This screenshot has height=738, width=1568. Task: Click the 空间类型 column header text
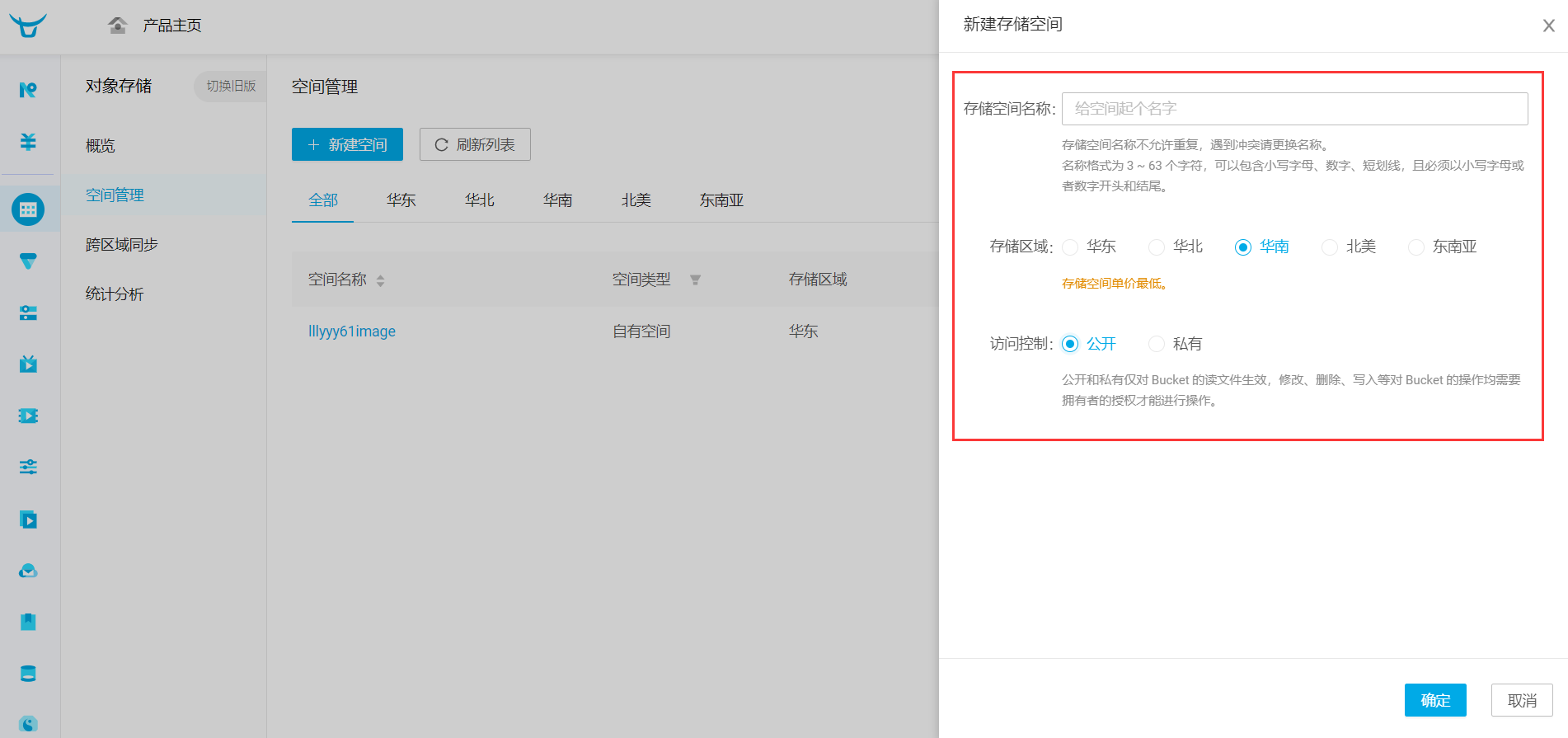(641, 280)
